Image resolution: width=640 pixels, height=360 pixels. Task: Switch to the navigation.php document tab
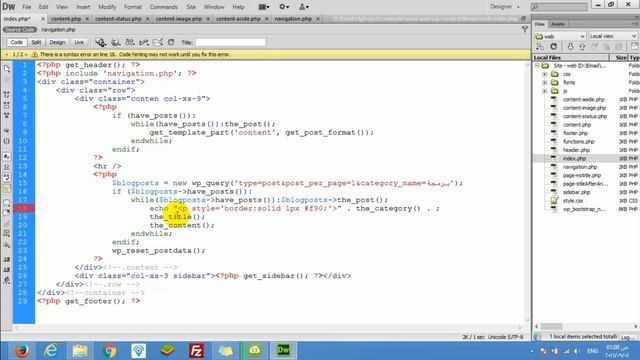tap(293, 19)
